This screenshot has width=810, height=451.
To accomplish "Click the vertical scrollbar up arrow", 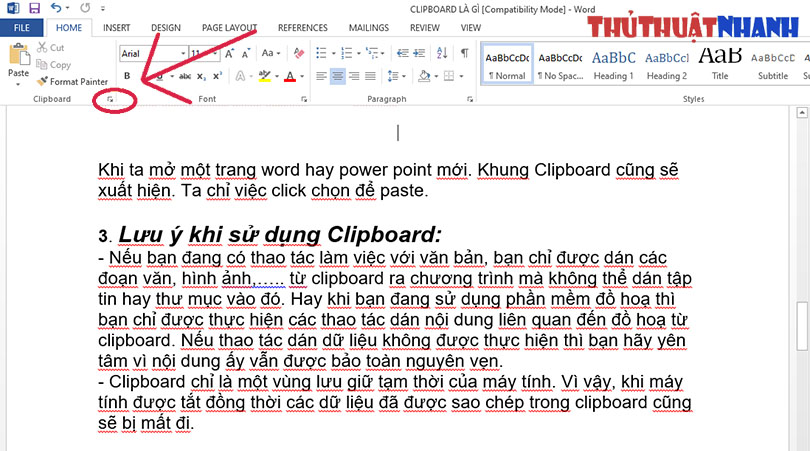I will click(802, 112).
